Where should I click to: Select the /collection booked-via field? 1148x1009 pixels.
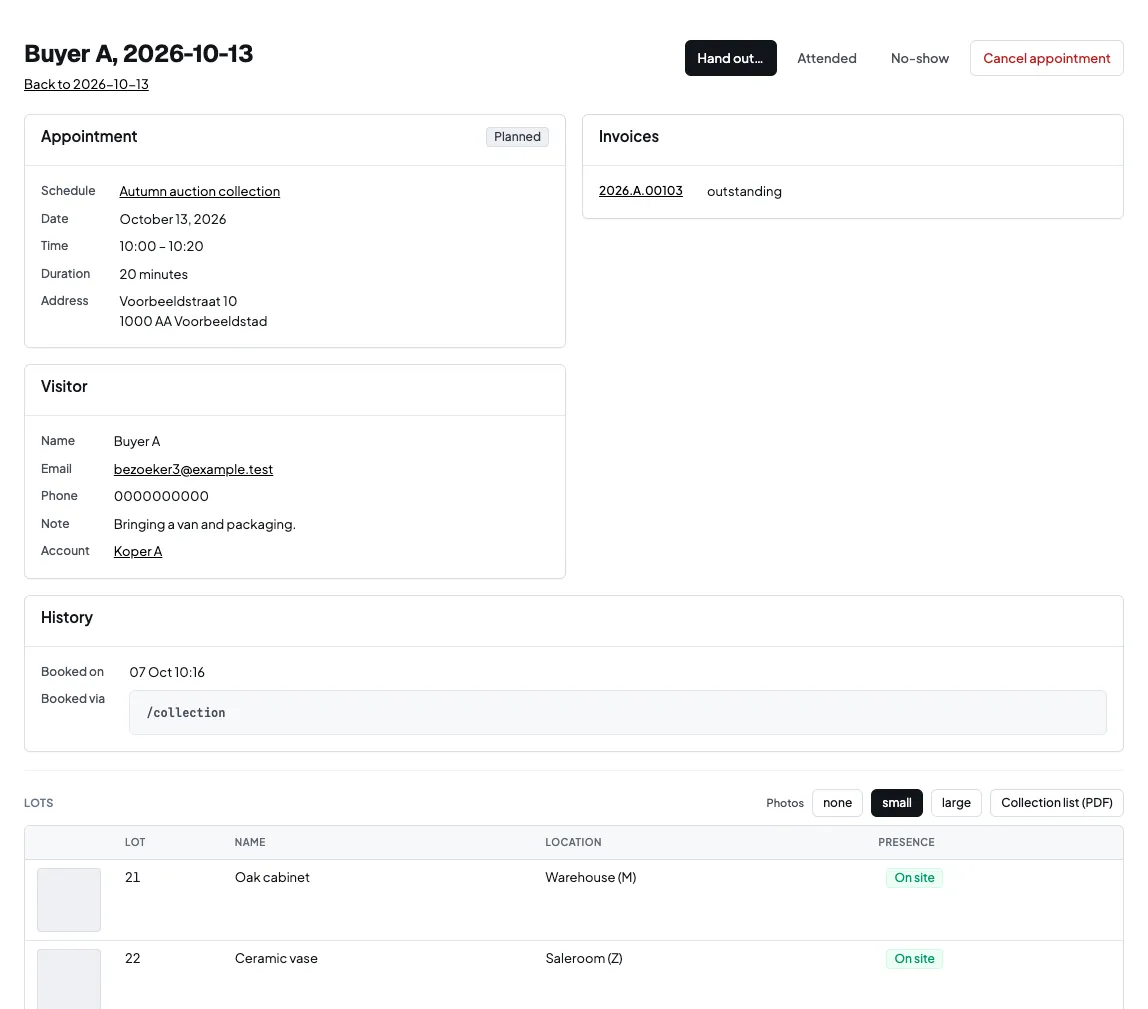tap(617, 712)
